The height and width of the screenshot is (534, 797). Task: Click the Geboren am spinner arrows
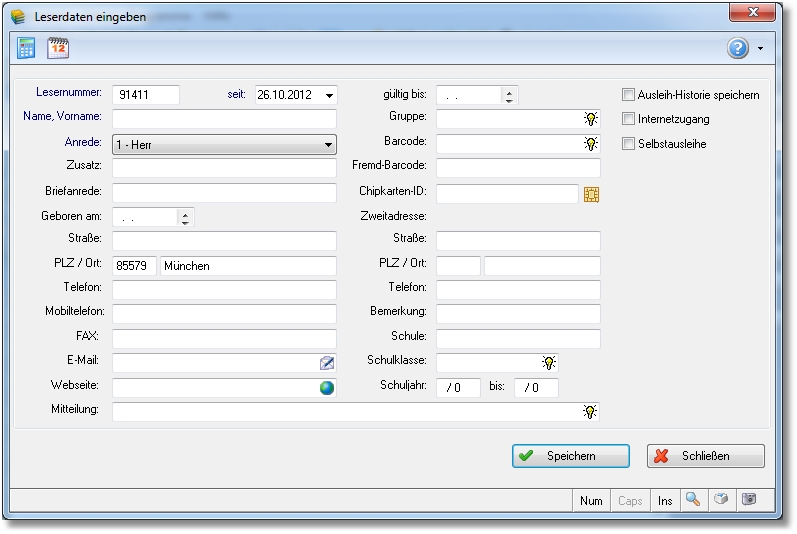[x=185, y=217]
